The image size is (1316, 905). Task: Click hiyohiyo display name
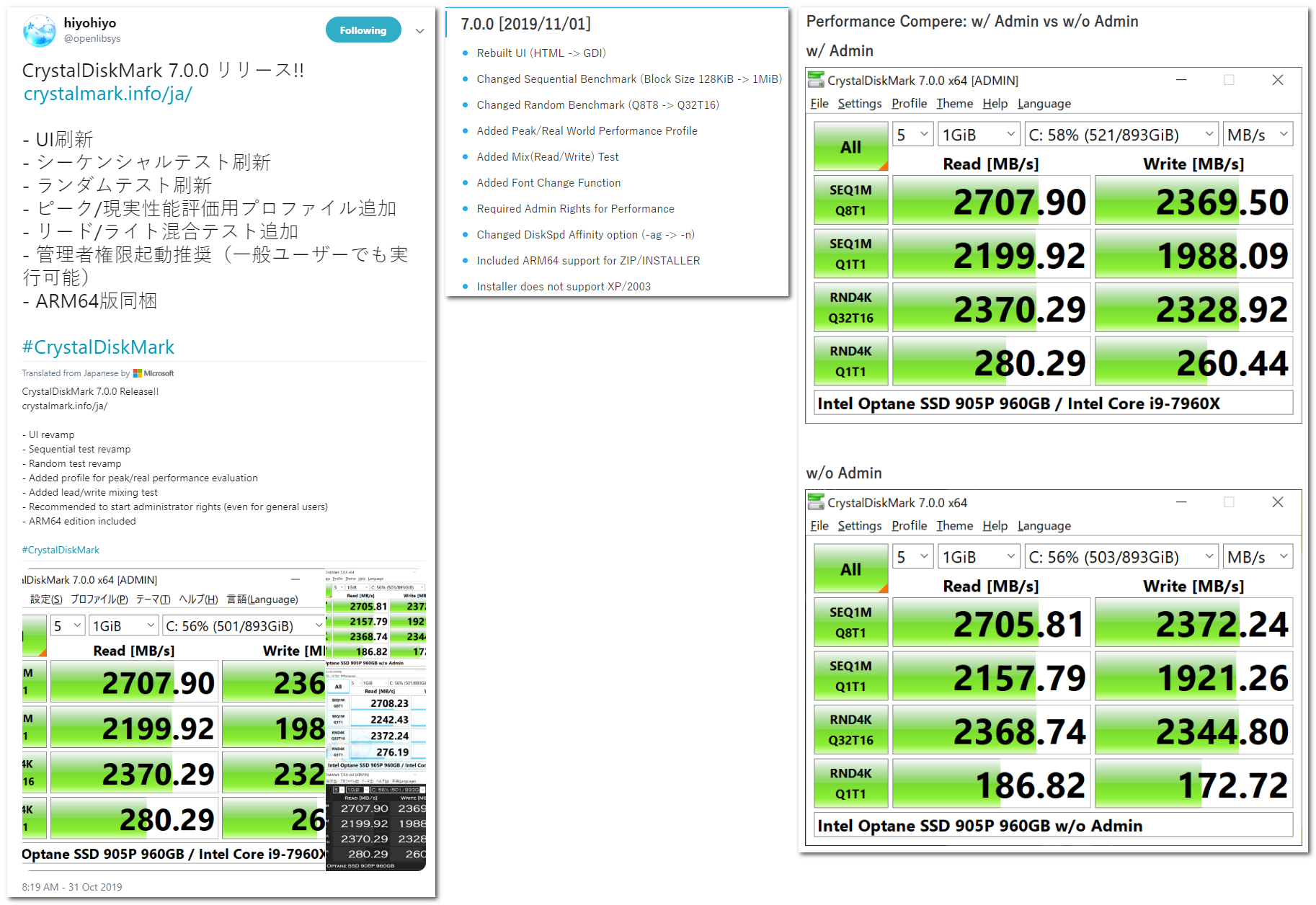pyautogui.click(x=90, y=23)
